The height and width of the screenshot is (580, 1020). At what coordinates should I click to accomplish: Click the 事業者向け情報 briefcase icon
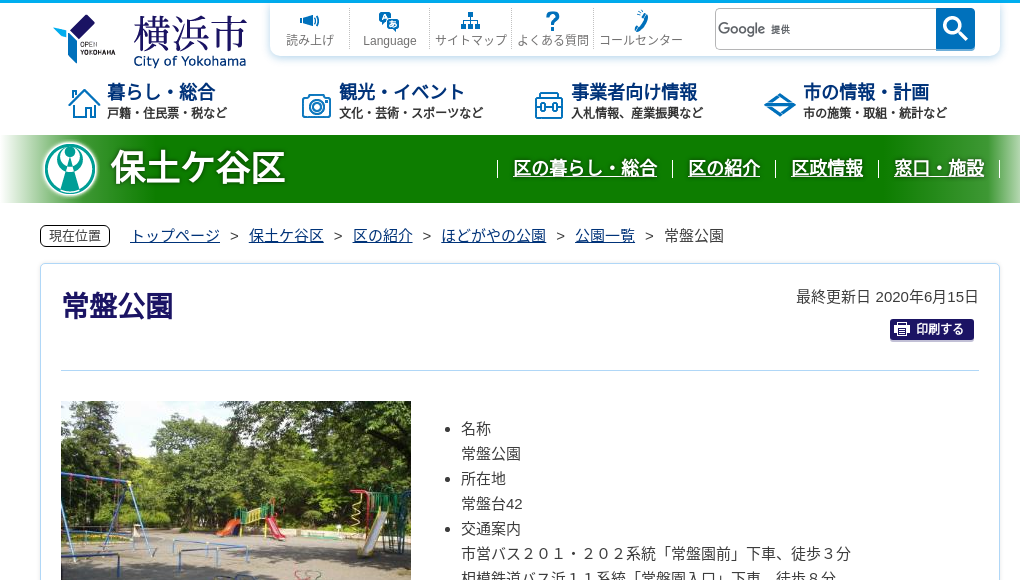coord(548,104)
